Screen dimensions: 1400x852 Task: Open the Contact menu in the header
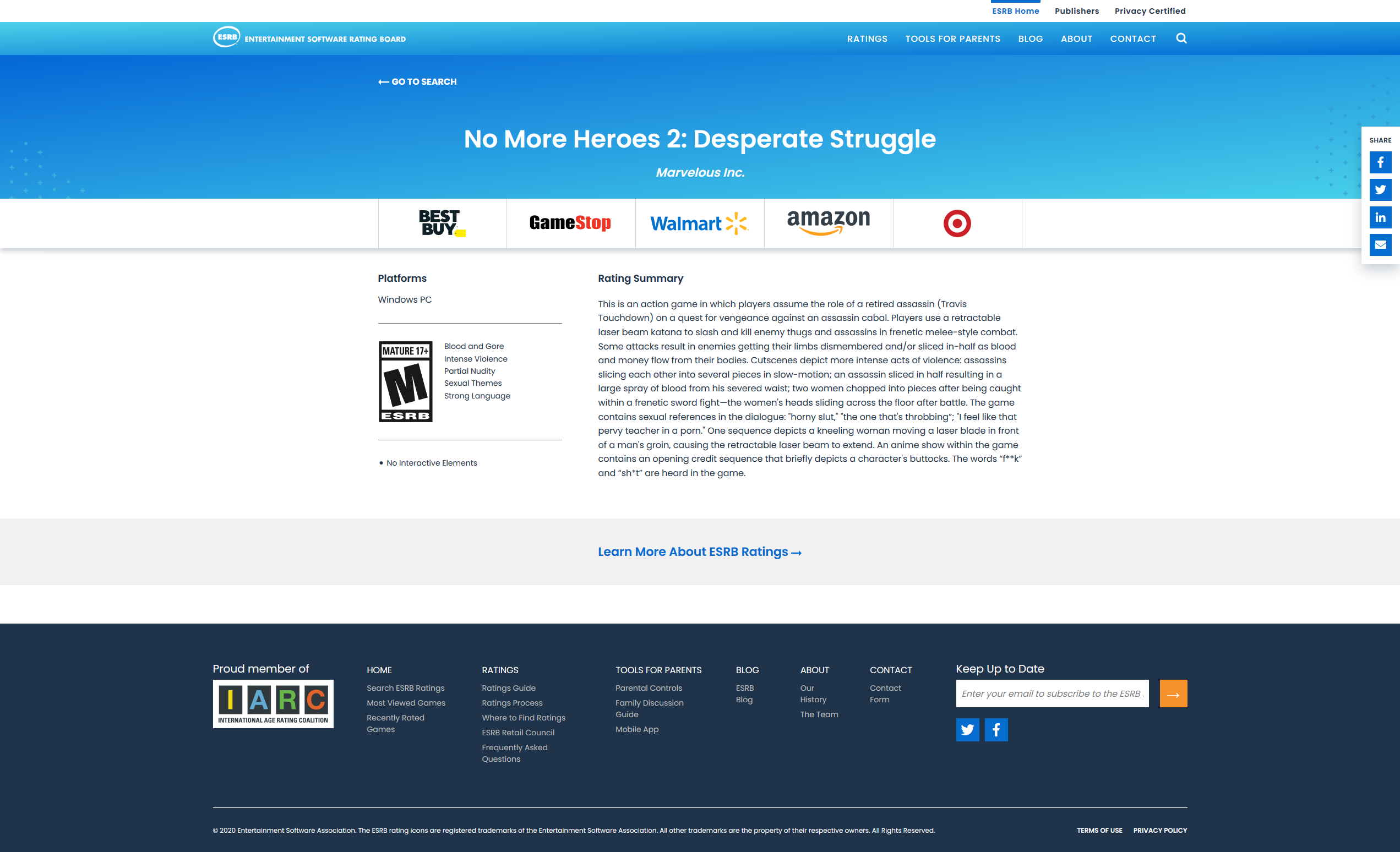(1132, 39)
